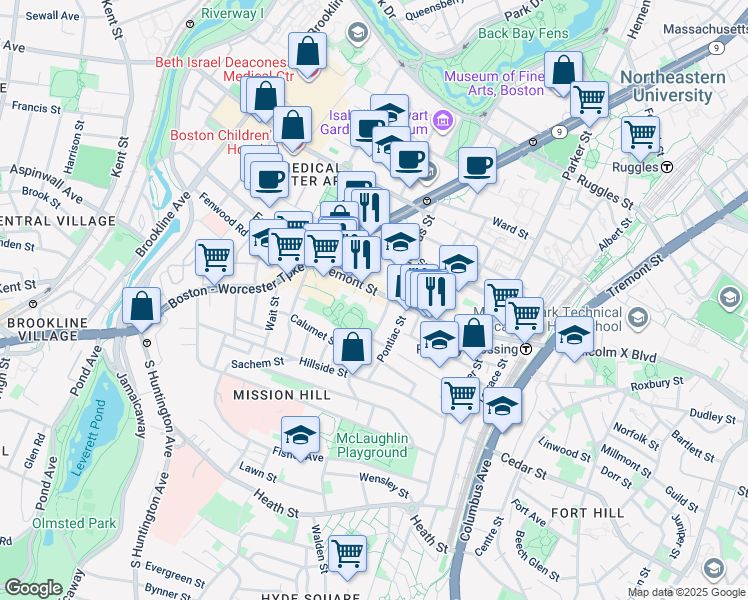Select the shopping cart marker near Walden St
The height and width of the screenshot is (600, 748).
348,555
